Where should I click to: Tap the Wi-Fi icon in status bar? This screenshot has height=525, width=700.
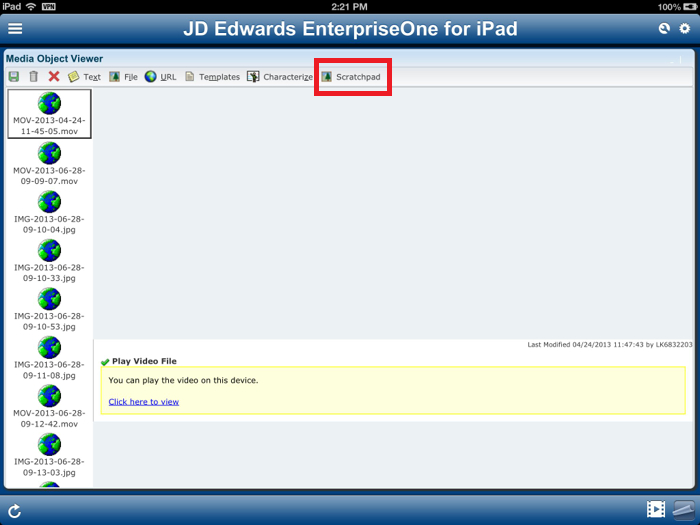pyautogui.click(x=31, y=6)
